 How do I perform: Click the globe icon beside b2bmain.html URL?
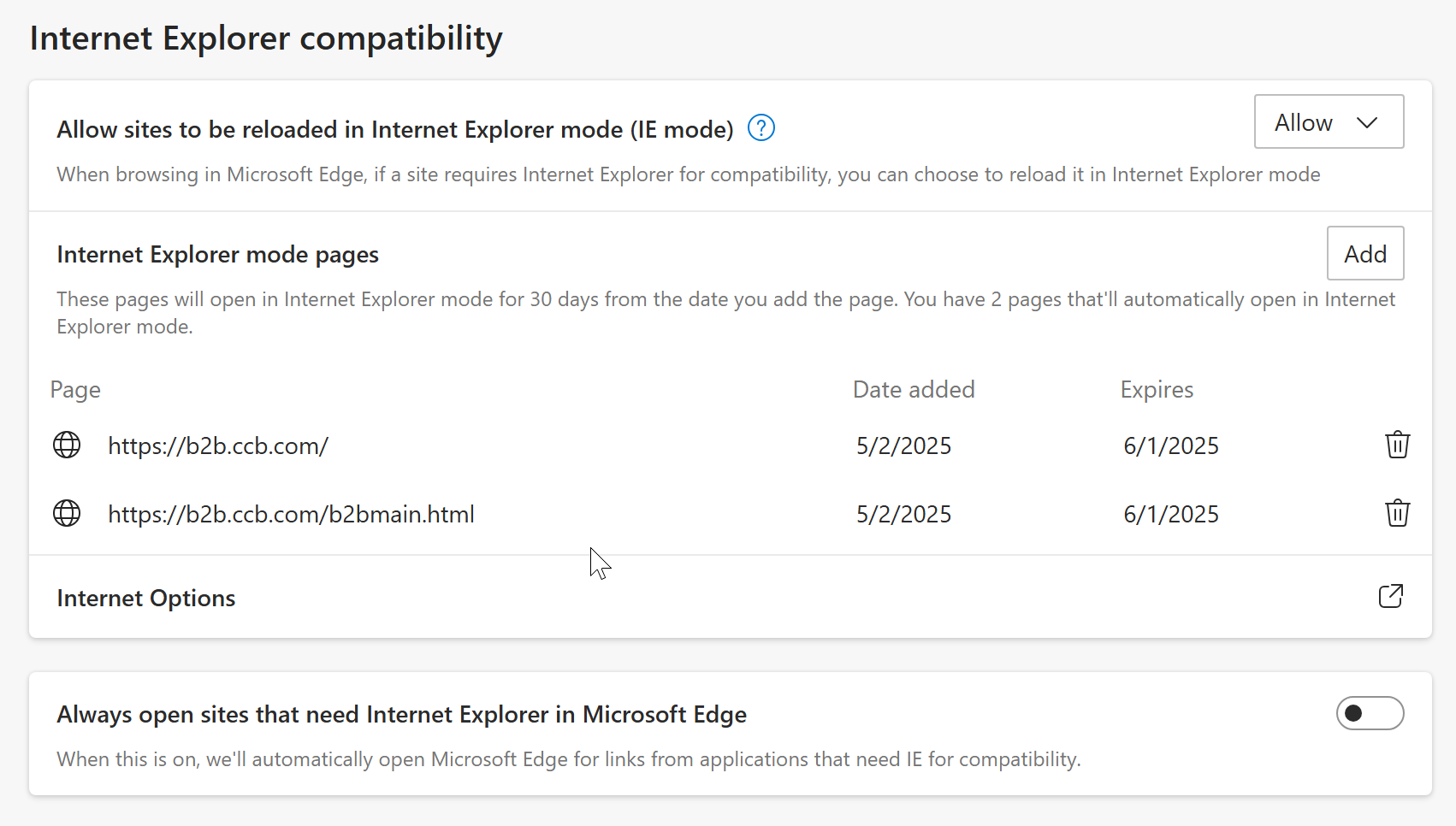tap(67, 513)
